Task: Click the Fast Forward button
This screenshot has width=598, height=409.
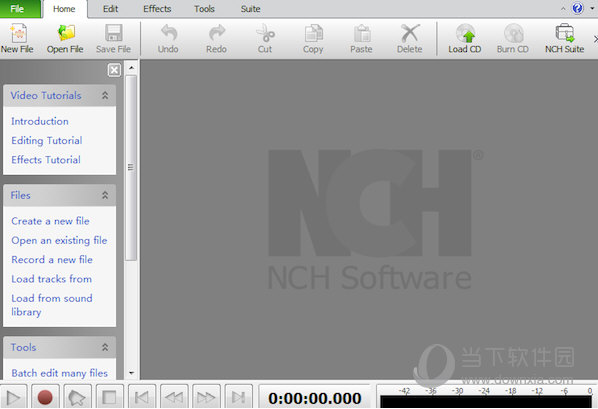Action: [x=206, y=398]
